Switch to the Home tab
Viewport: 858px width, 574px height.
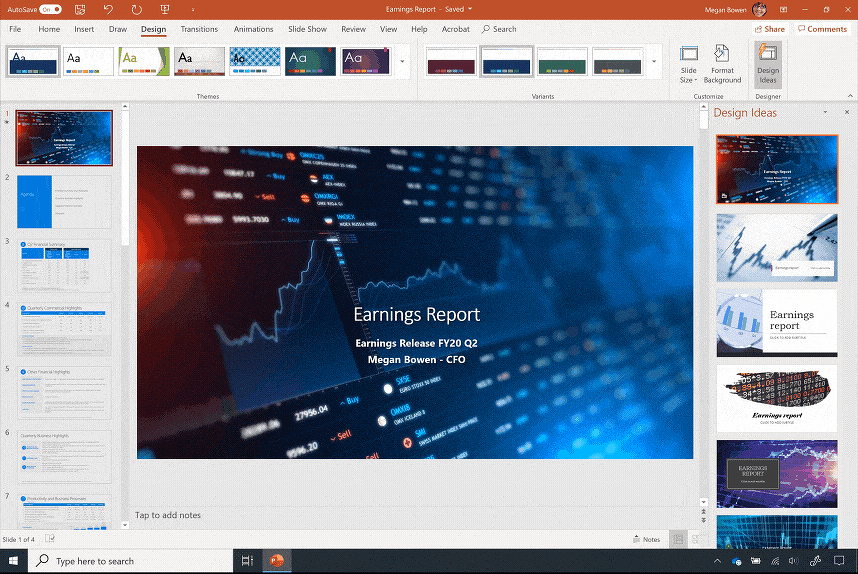coord(49,29)
